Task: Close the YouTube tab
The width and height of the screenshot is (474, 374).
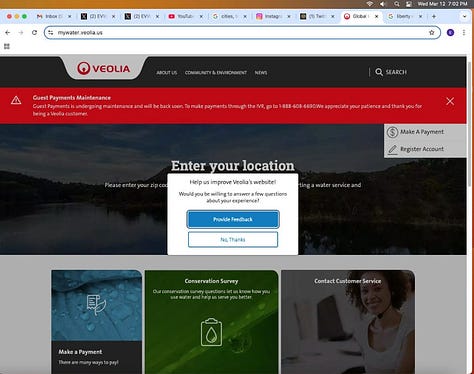Action: [201, 16]
